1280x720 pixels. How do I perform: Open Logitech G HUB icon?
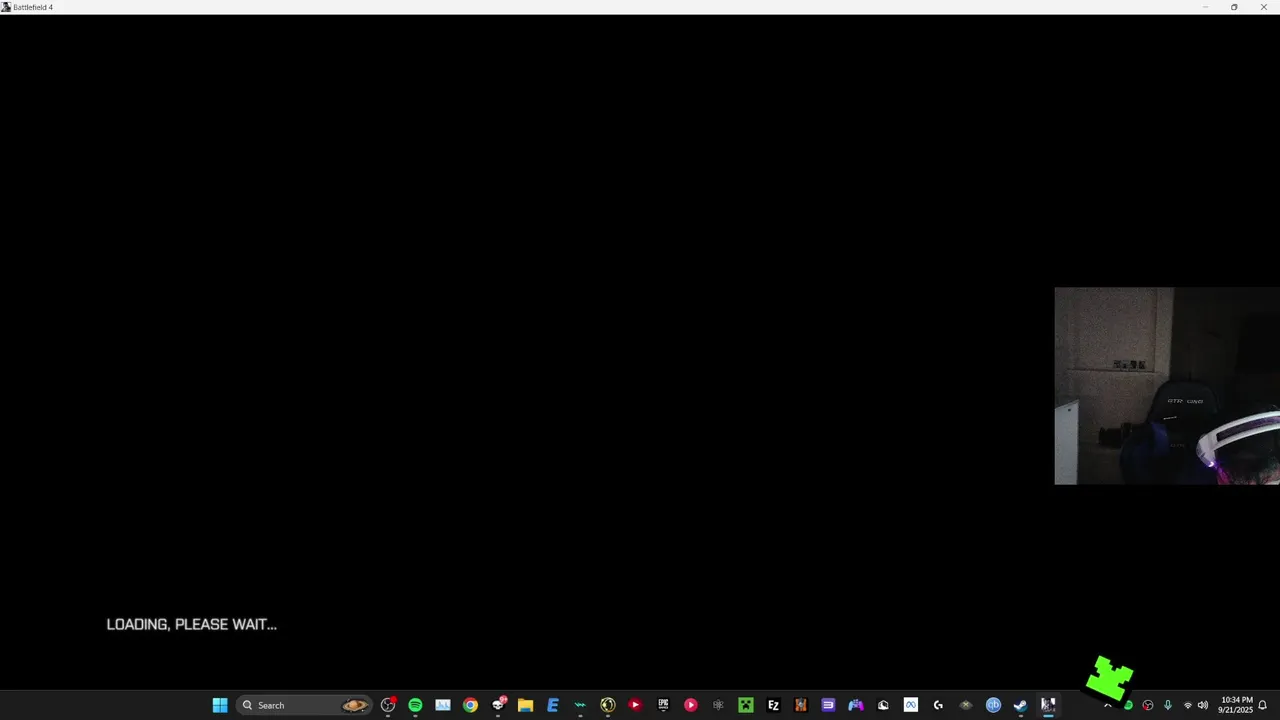[938, 705]
